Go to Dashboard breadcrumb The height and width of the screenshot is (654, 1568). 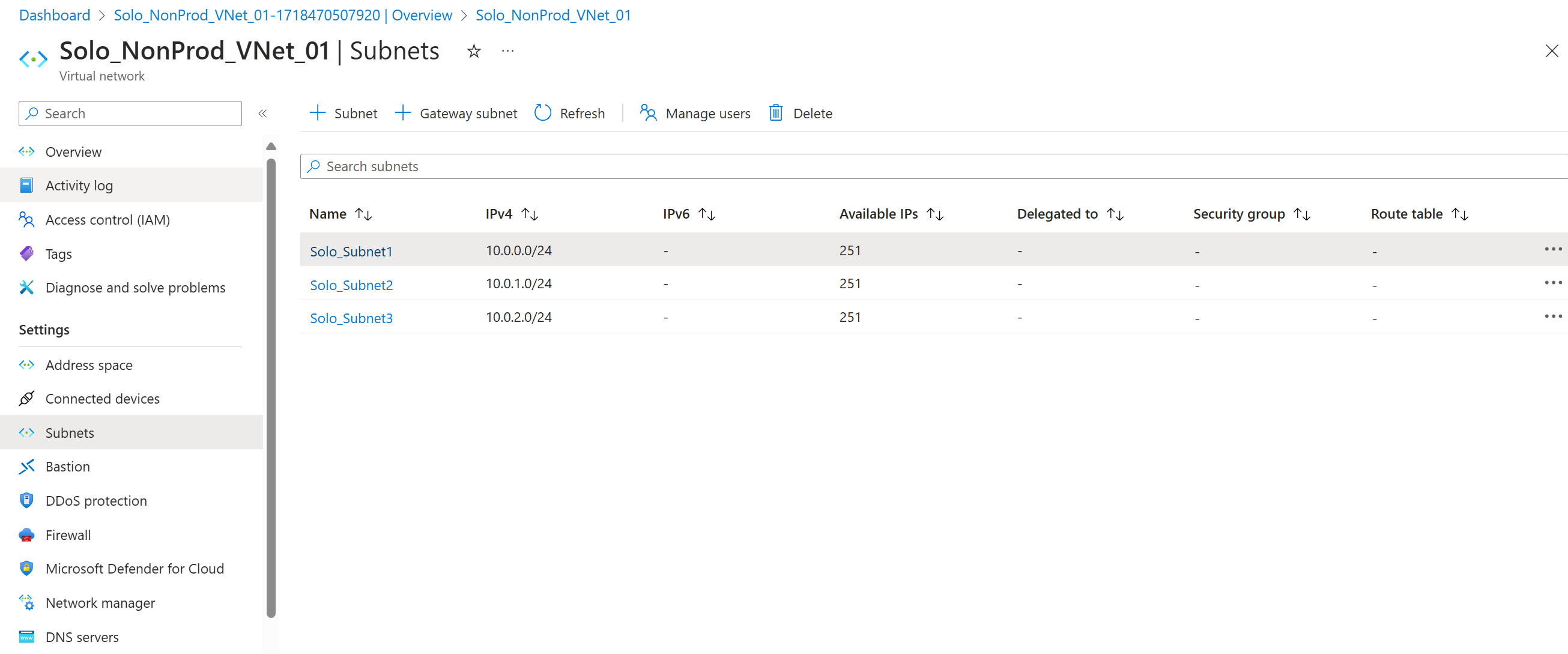pos(54,14)
